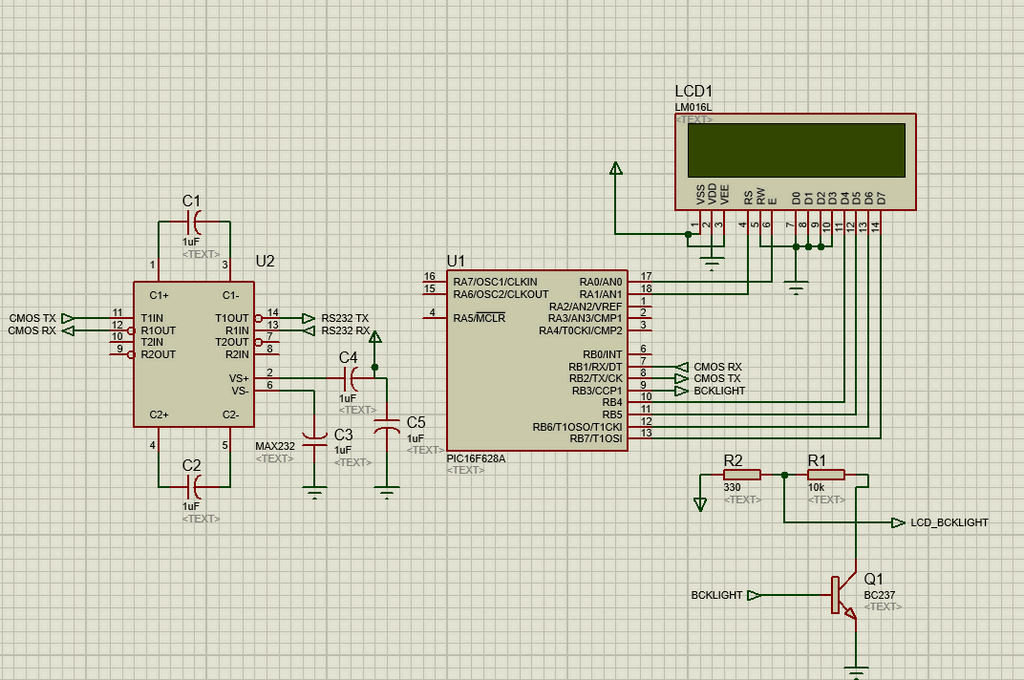Click the D7 pin label on LCD1

pyautogui.click(x=881, y=198)
